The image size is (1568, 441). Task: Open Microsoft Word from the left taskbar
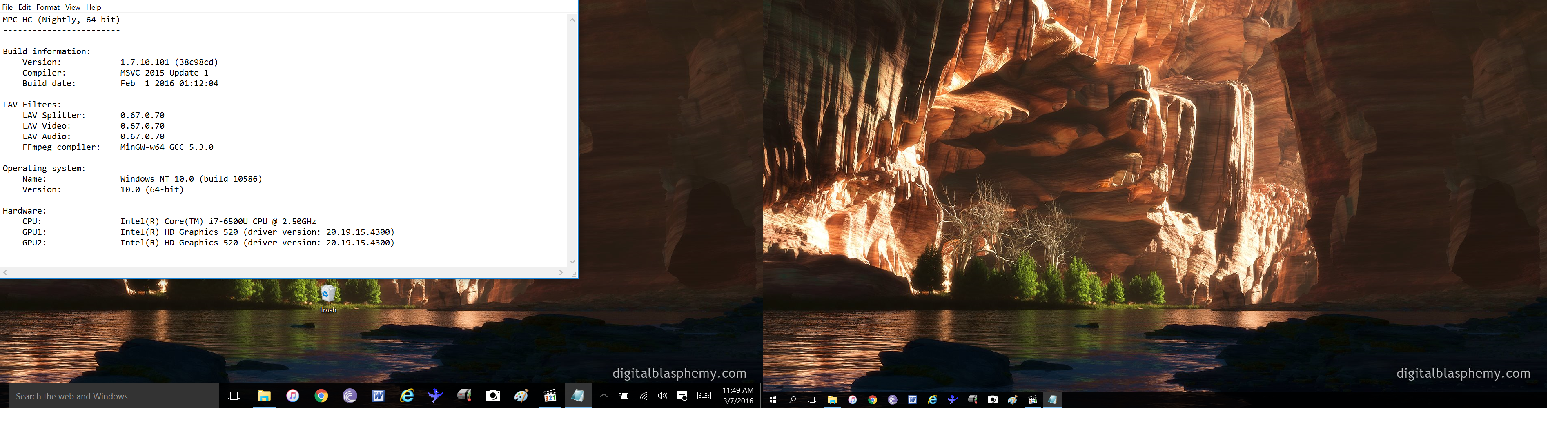tap(378, 396)
